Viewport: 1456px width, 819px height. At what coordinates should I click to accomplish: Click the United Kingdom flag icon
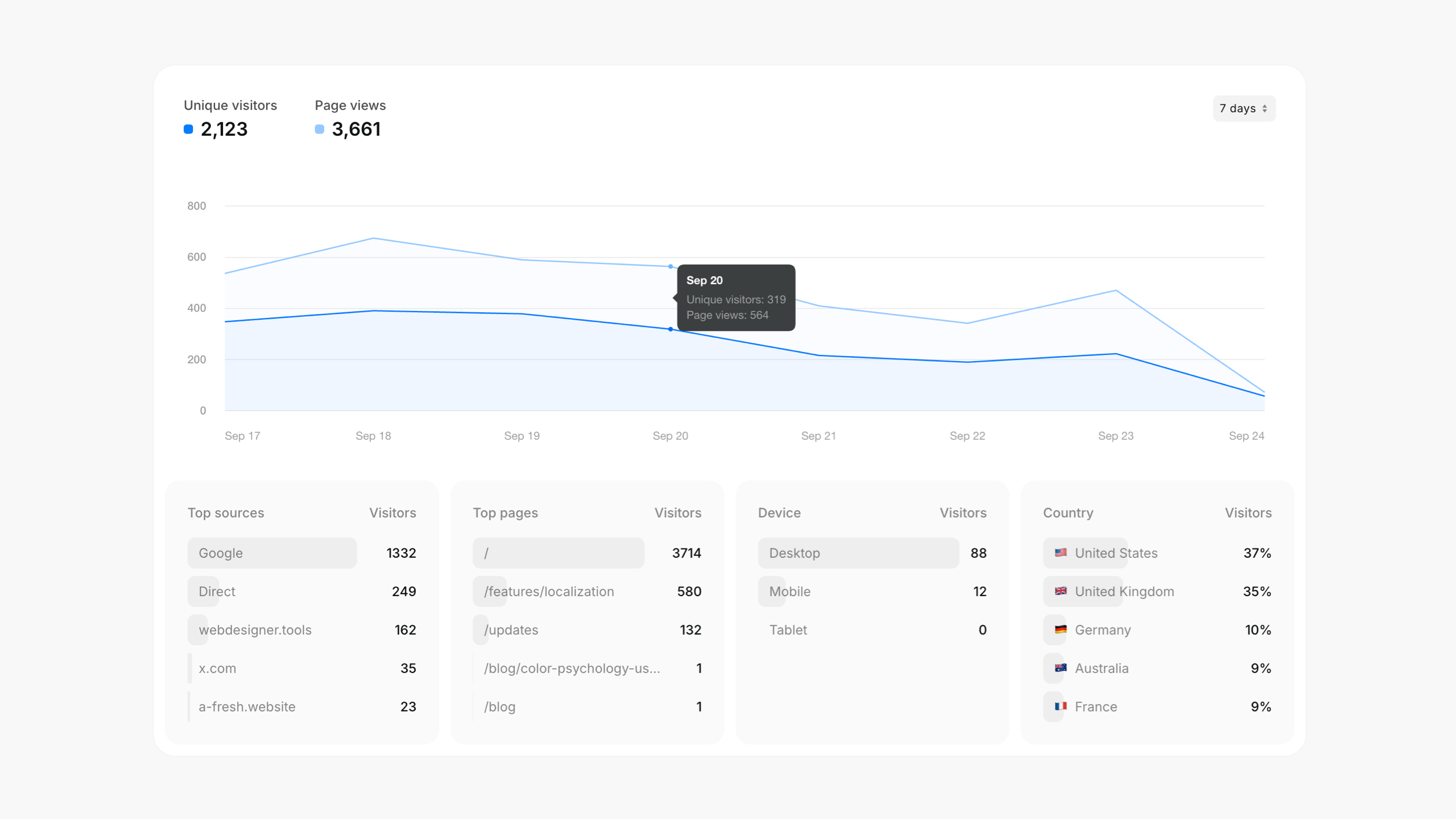(x=1060, y=591)
